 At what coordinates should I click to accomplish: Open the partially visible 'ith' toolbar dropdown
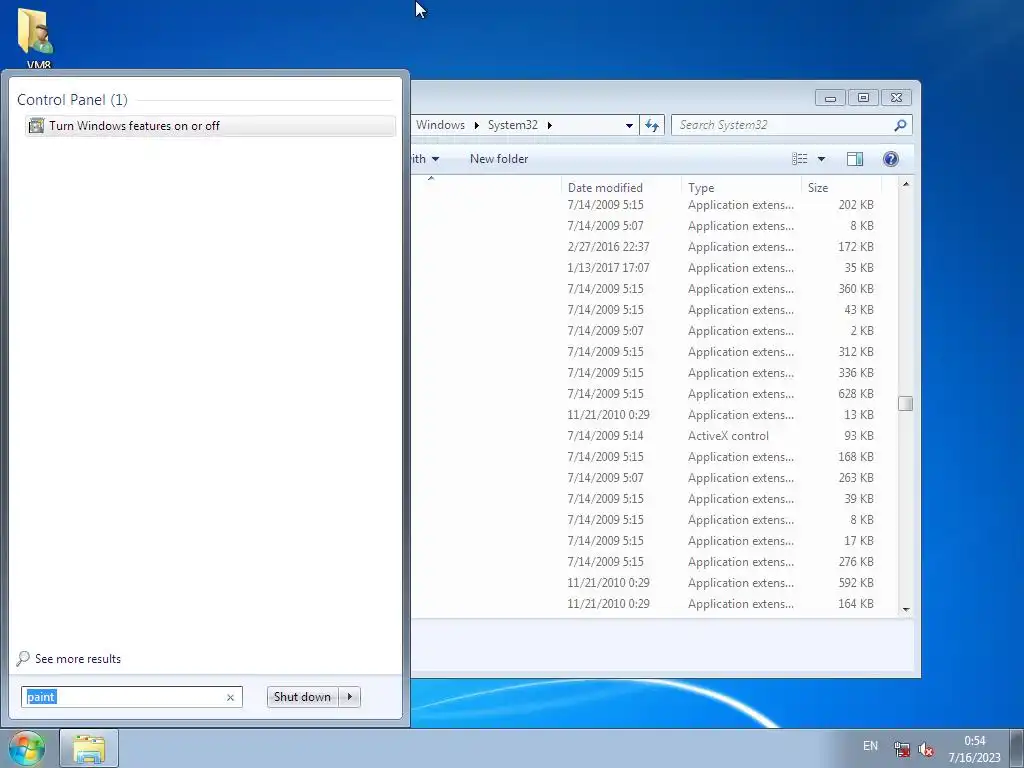(x=426, y=159)
